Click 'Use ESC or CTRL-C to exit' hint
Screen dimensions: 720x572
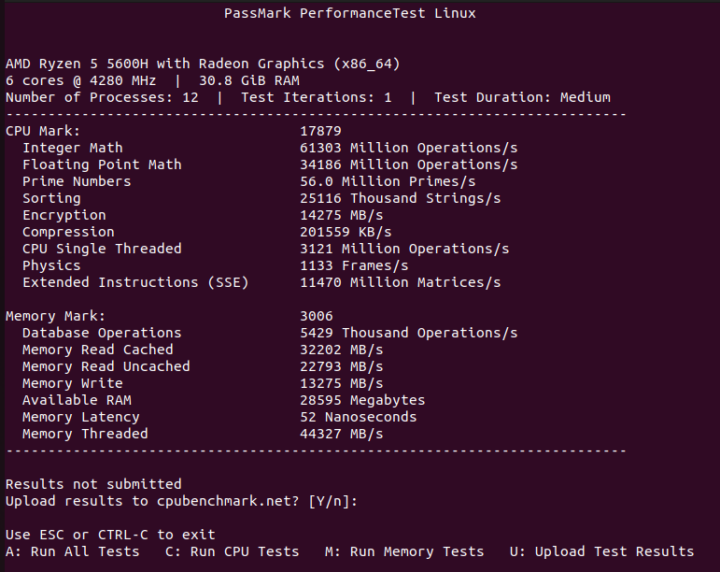[x=110, y=535]
